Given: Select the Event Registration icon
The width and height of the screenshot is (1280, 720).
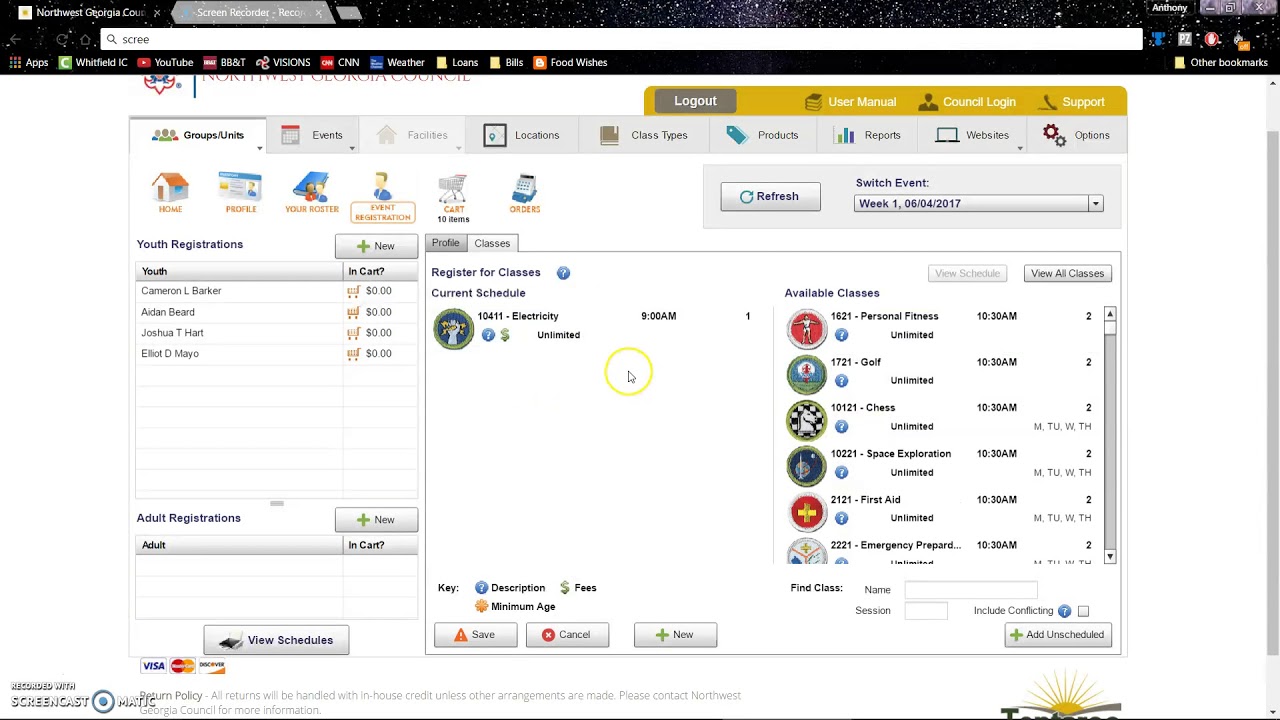Looking at the screenshot, I should tap(382, 197).
